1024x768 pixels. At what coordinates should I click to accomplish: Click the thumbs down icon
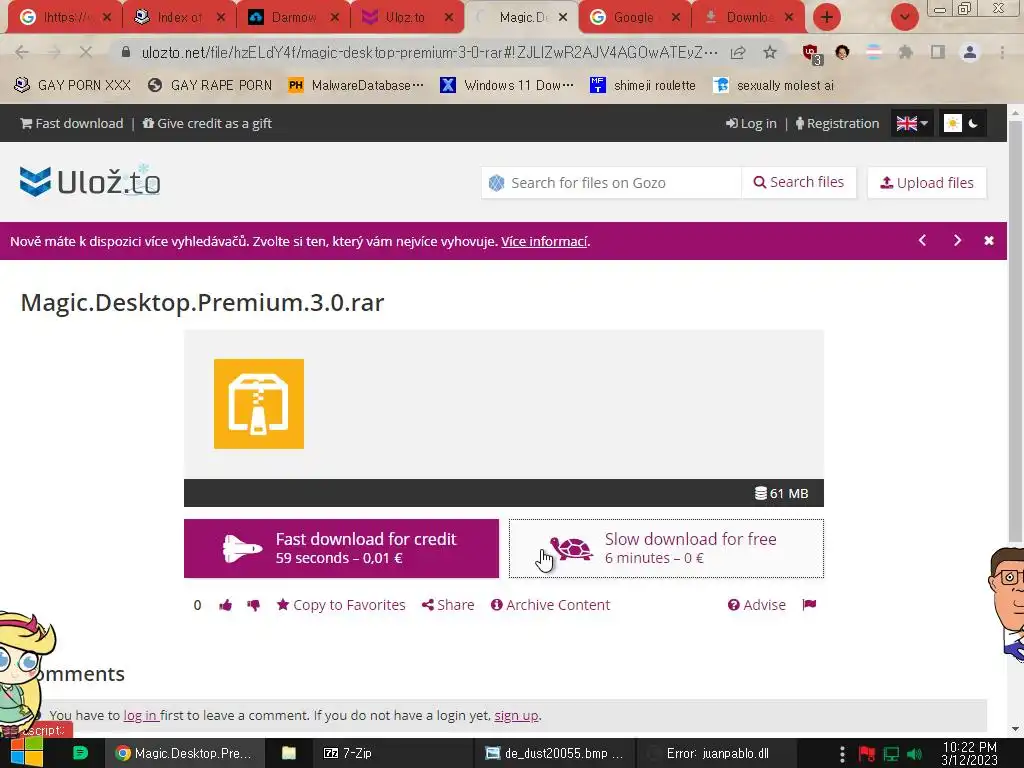click(x=253, y=605)
